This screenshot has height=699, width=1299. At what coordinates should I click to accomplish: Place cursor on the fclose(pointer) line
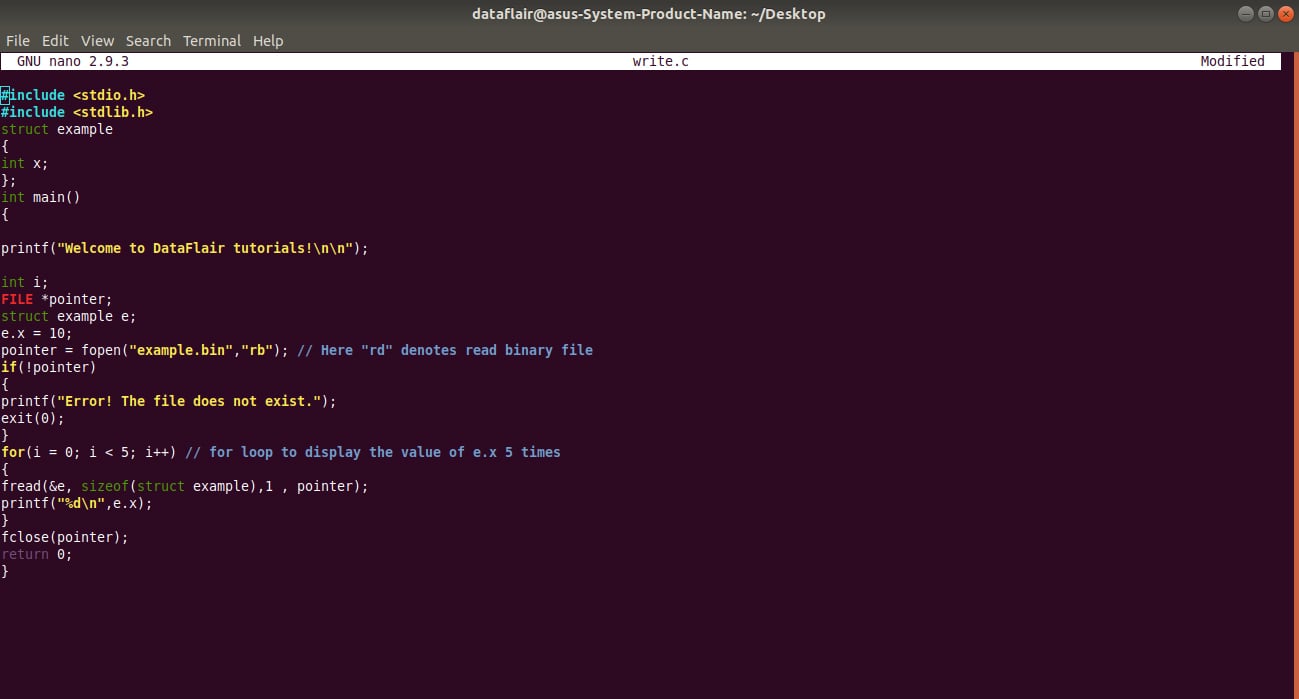click(x=64, y=537)
